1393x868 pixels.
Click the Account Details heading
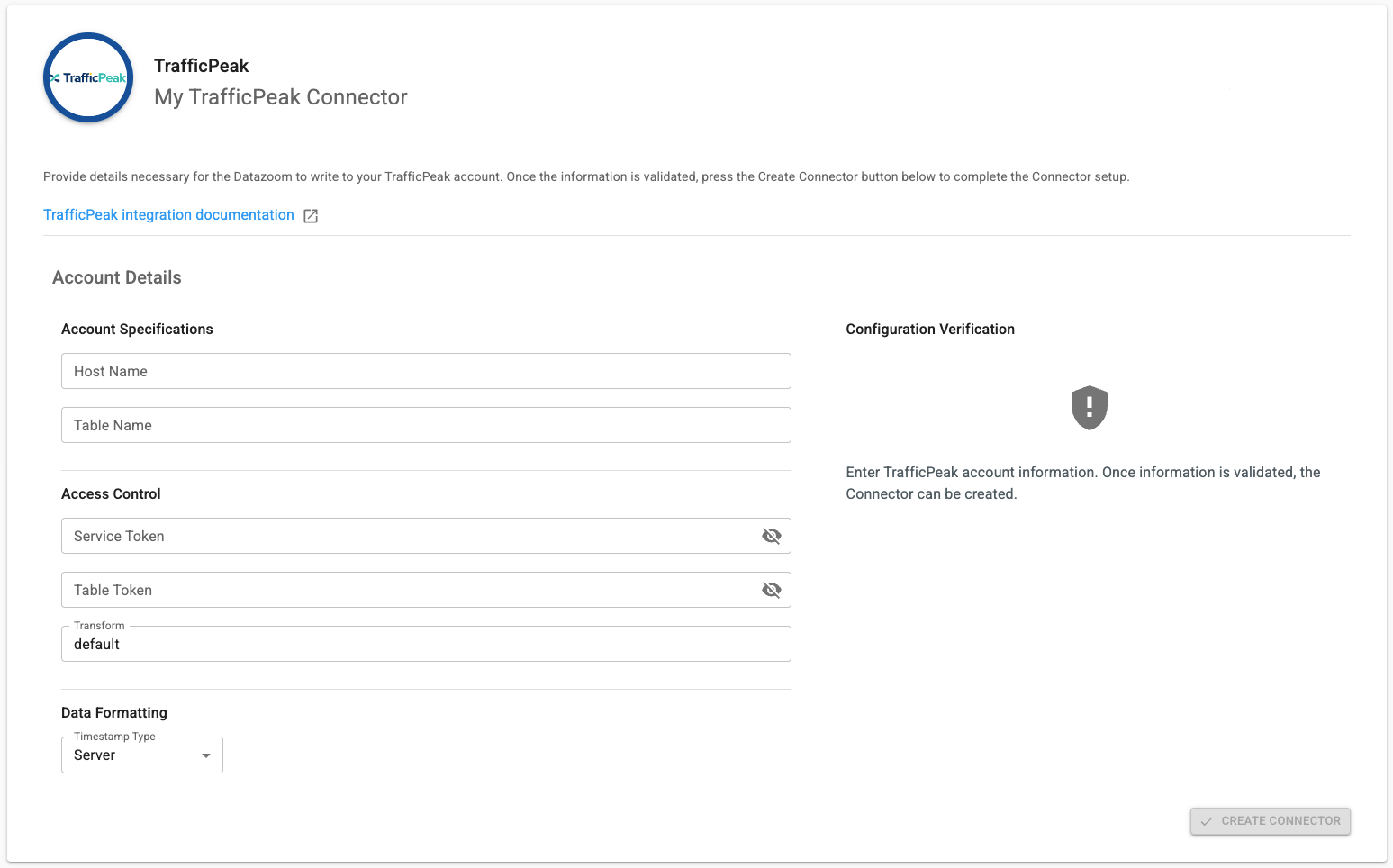point(117,277)
